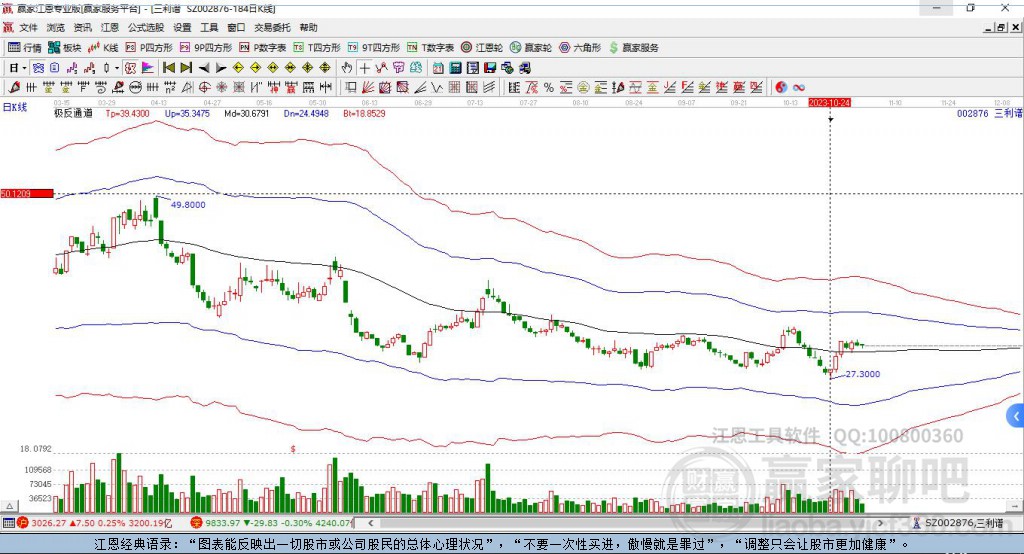Click the 极反通道 indicator label
Image resolution: width=1024 pixels, height=554 pixels.
click(73, 113)
